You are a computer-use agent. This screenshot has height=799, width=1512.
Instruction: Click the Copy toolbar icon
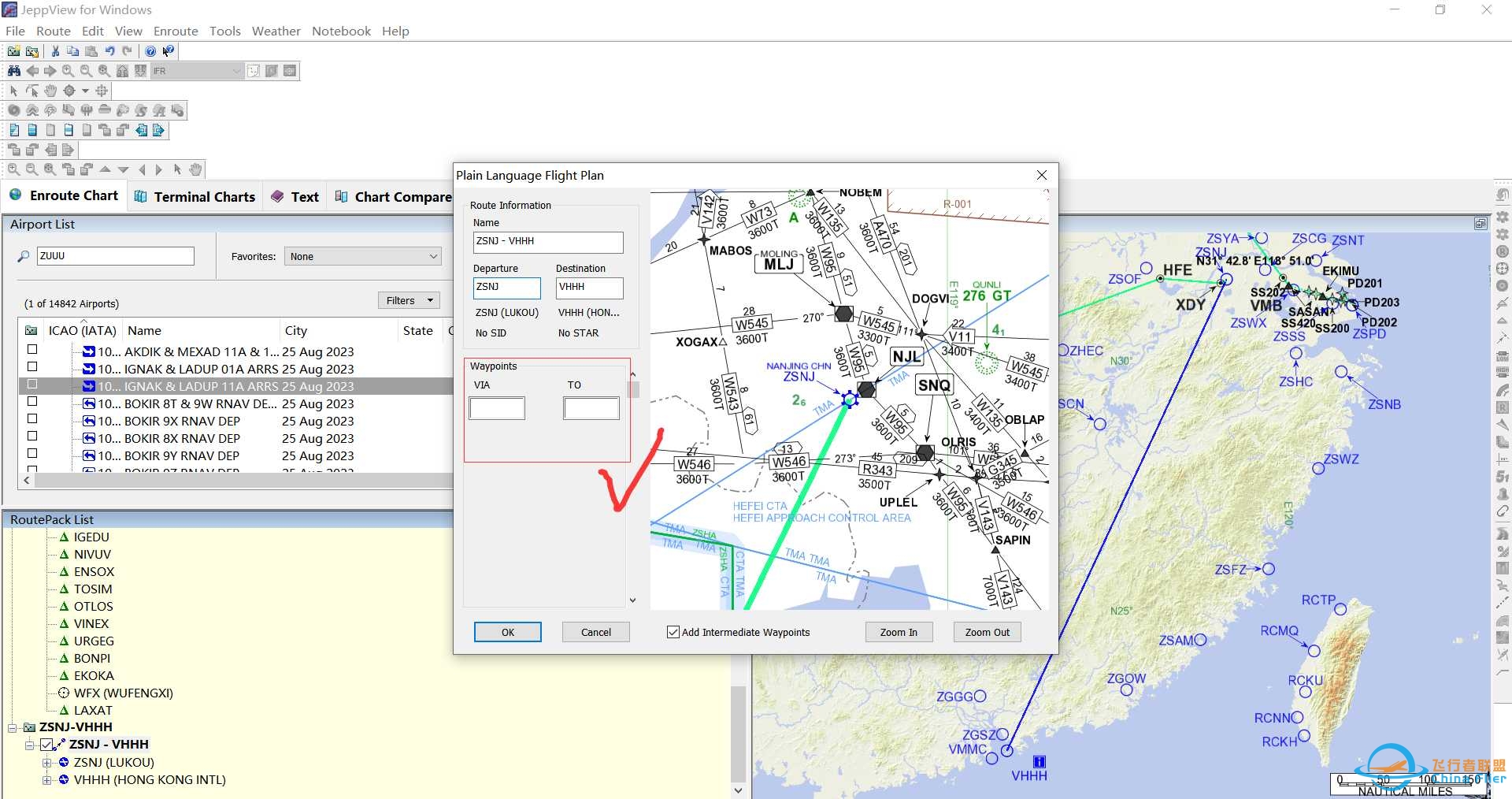point(72,51)
